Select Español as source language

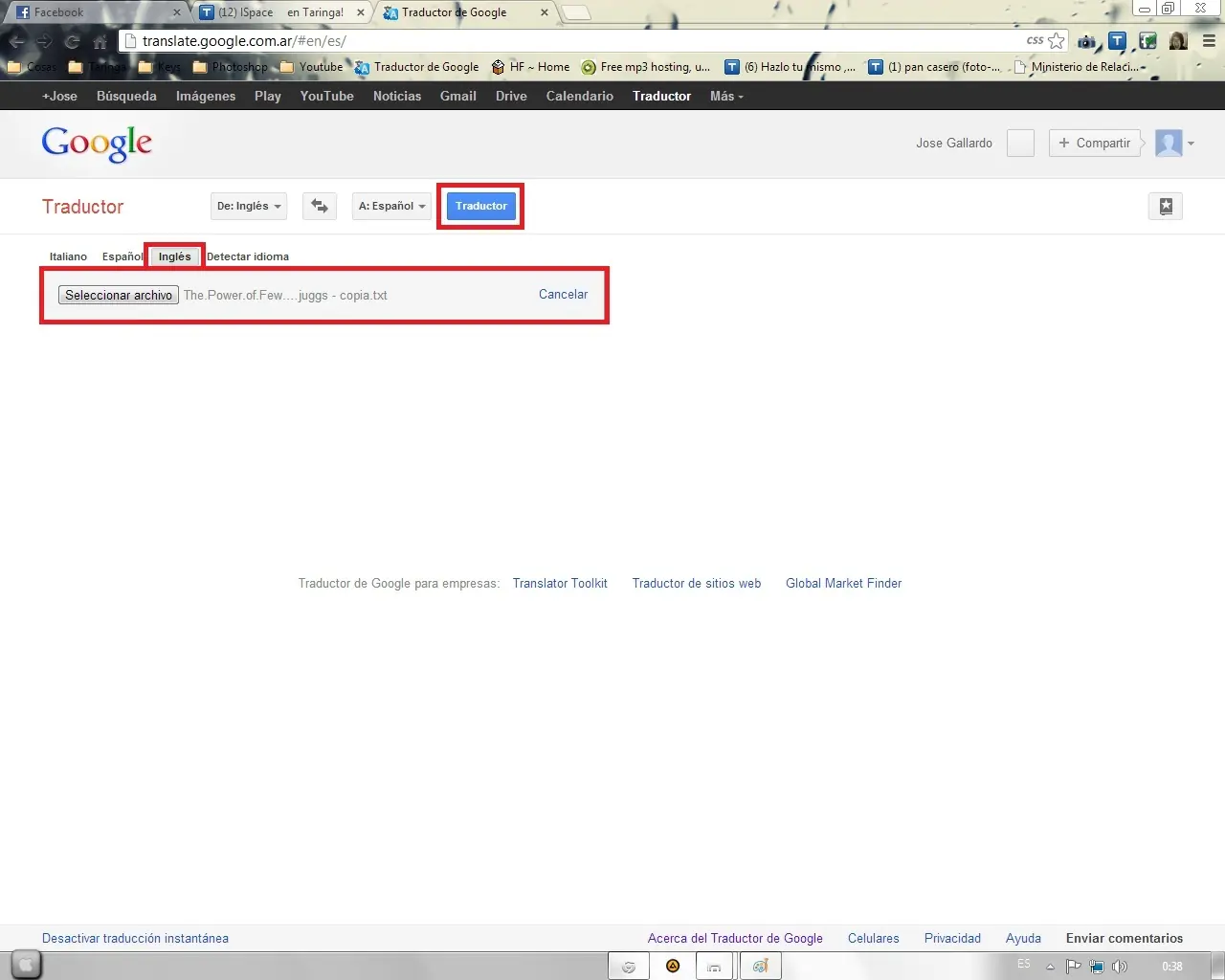pos(122,256)
